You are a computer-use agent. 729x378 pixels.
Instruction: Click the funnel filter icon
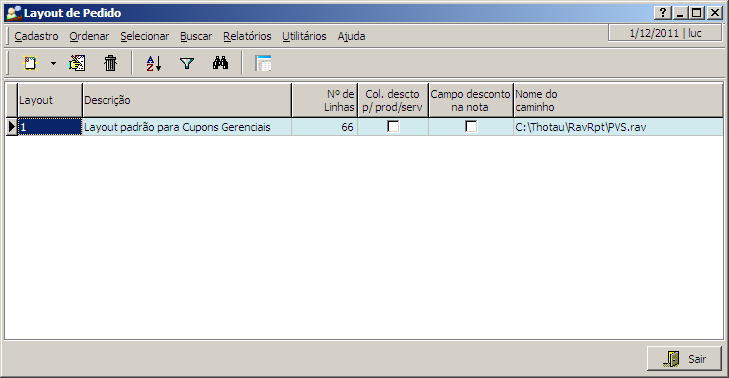click(x=187, y=63)
